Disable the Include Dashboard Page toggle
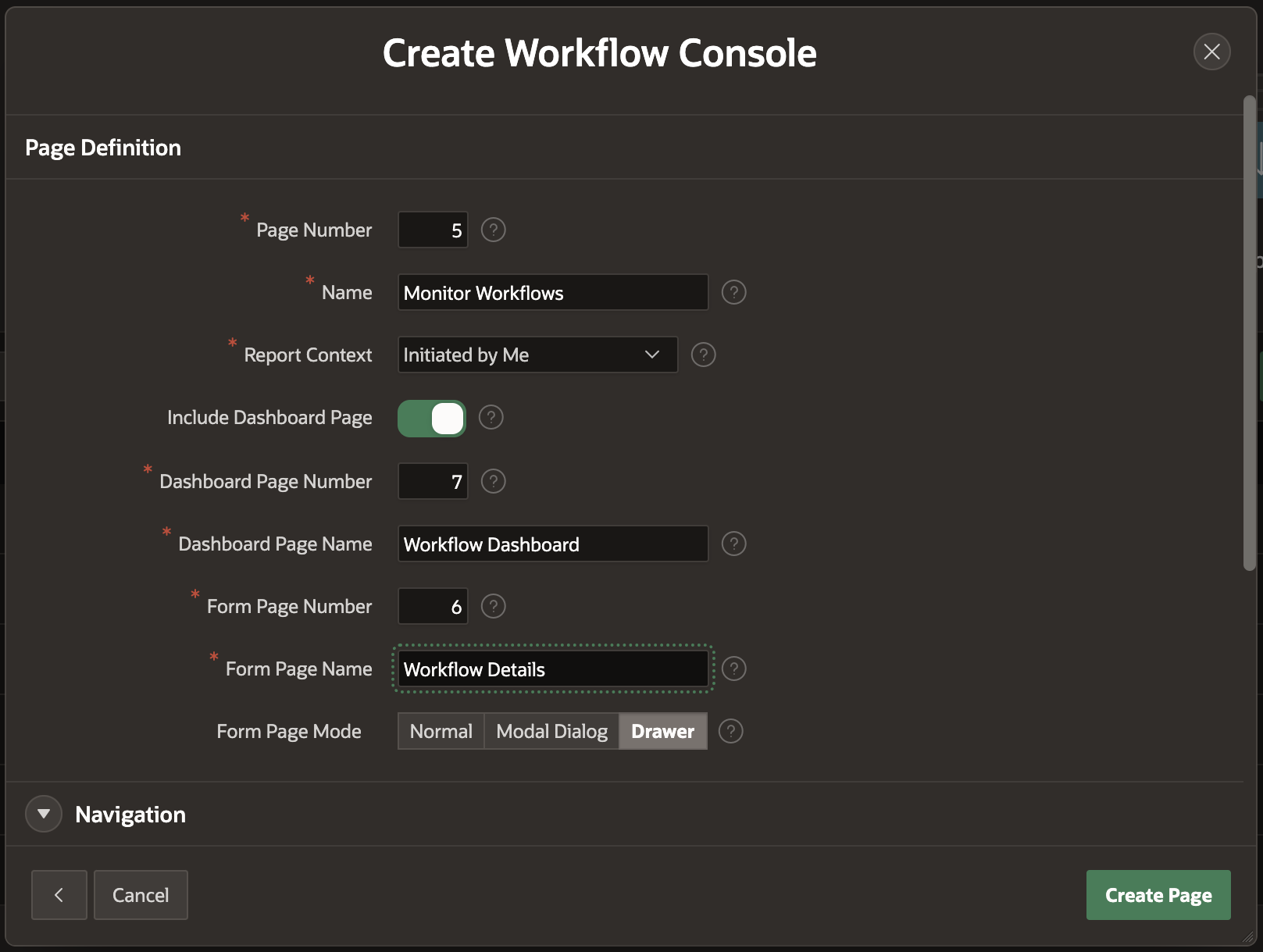Screen dimensions: 1263x952 tap(431, 418)
